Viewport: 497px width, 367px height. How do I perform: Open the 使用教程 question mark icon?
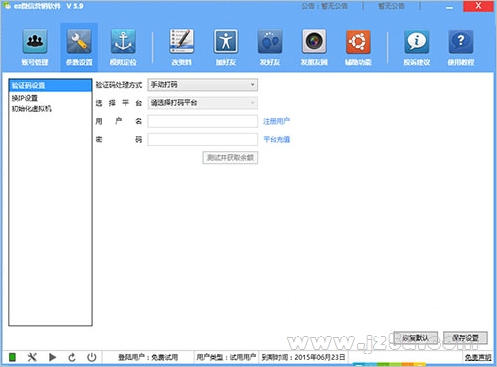click(461, 42)
